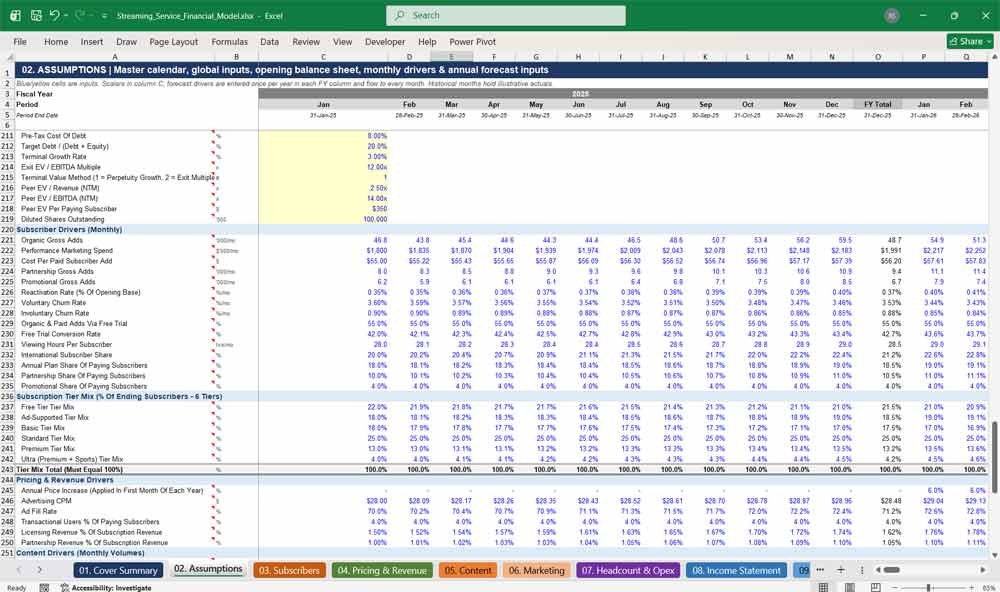Viewport: 1000px width, 592px height.
Task: Click the 'Diluted Shares Outstanding' label cell
Action: coord(62,219)
